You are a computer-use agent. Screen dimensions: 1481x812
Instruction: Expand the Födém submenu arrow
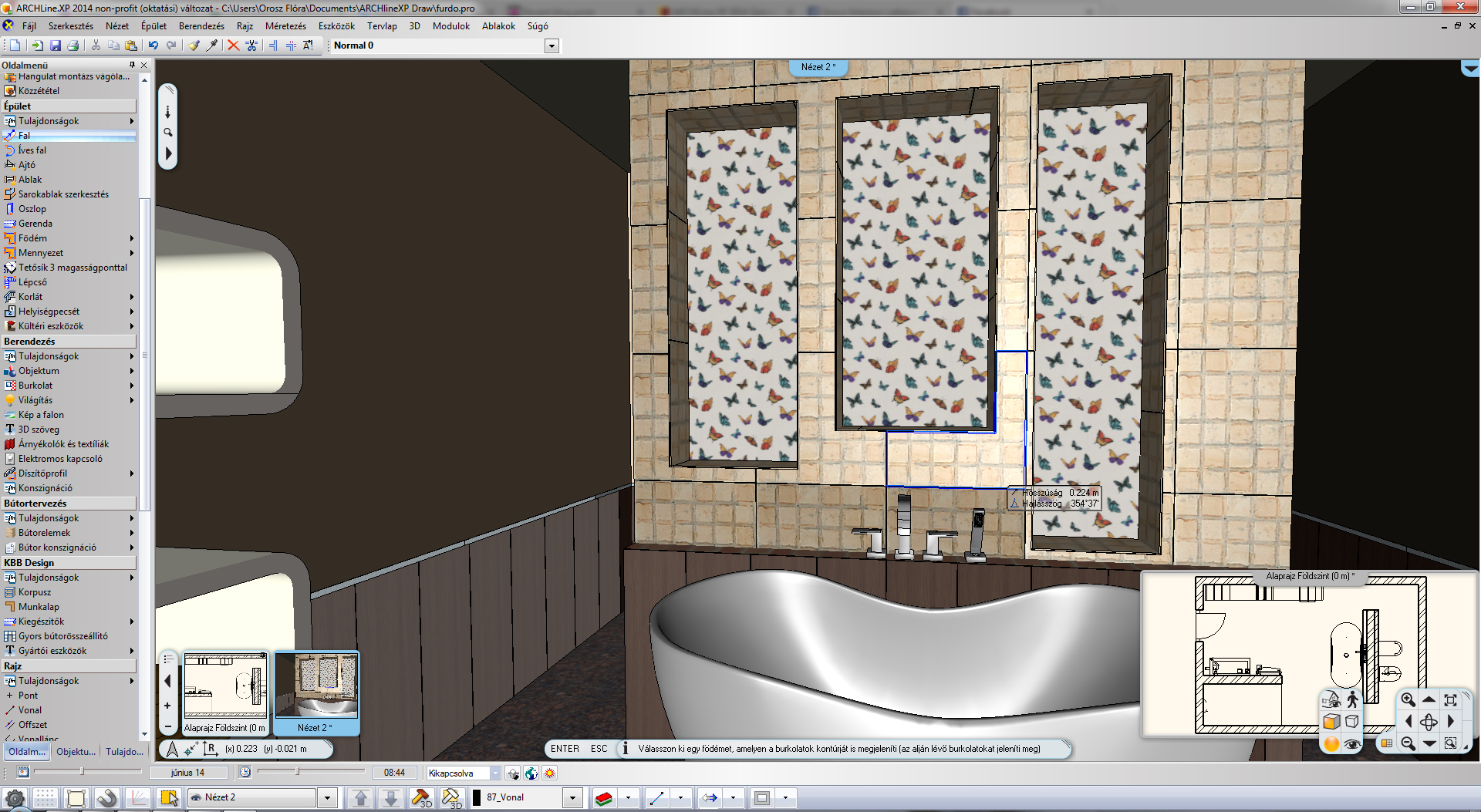pyautogui.click(x=132, y=238)
